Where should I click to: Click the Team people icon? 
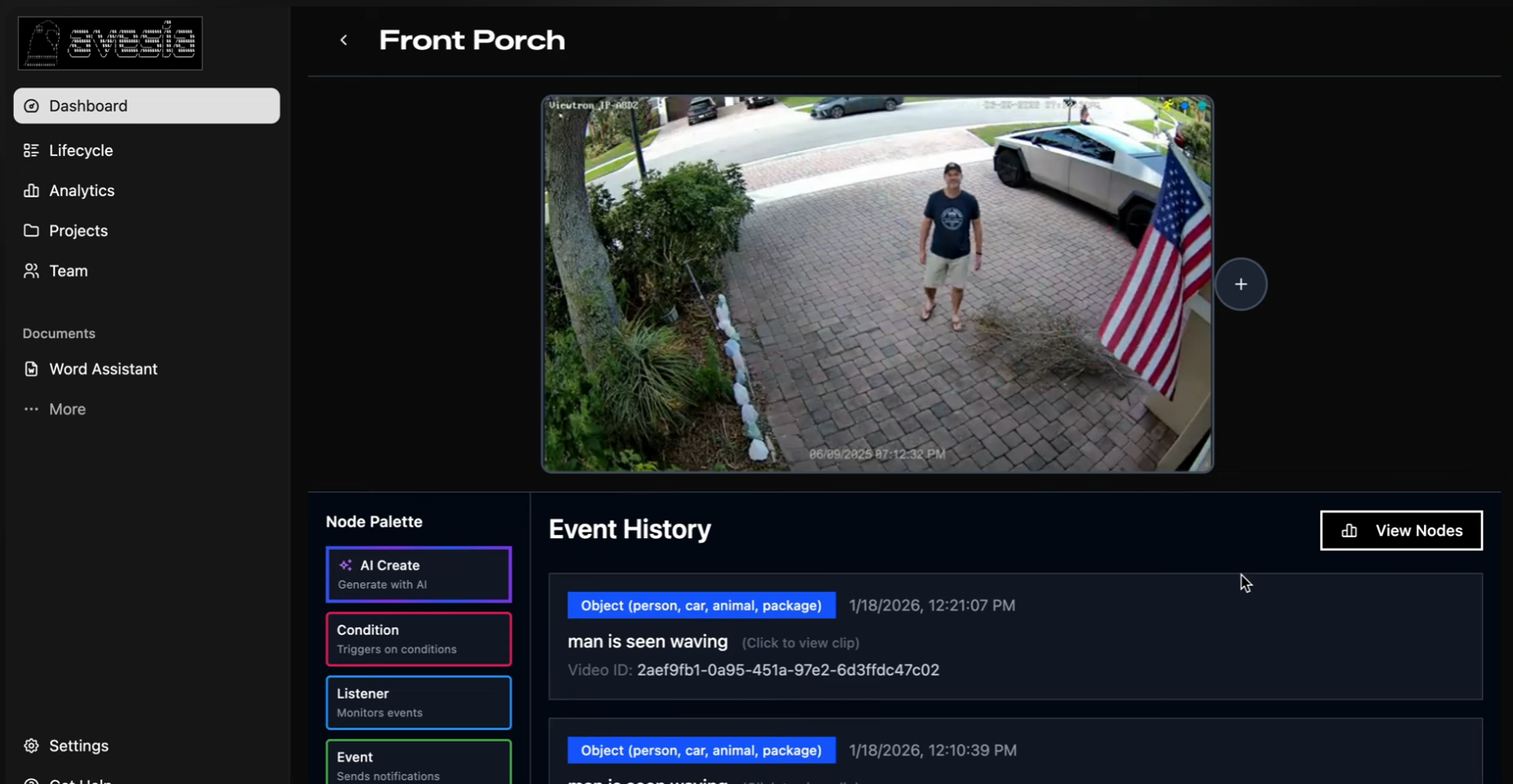point(31,270)
